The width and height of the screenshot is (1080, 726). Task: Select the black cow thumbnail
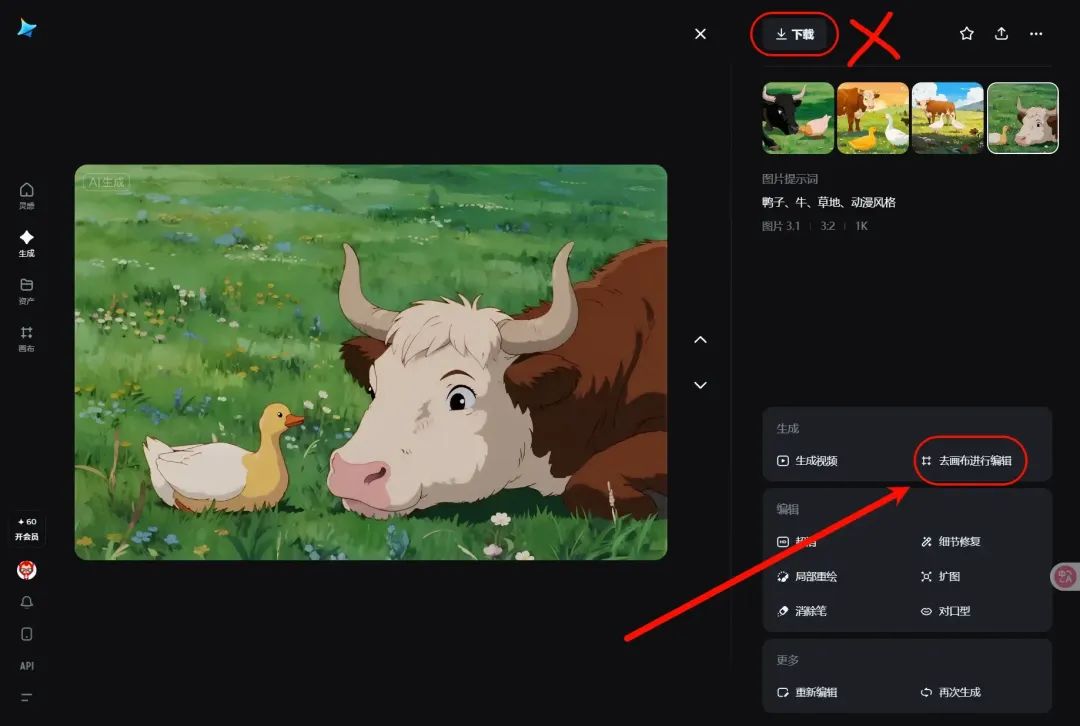(x=798, y=118)
